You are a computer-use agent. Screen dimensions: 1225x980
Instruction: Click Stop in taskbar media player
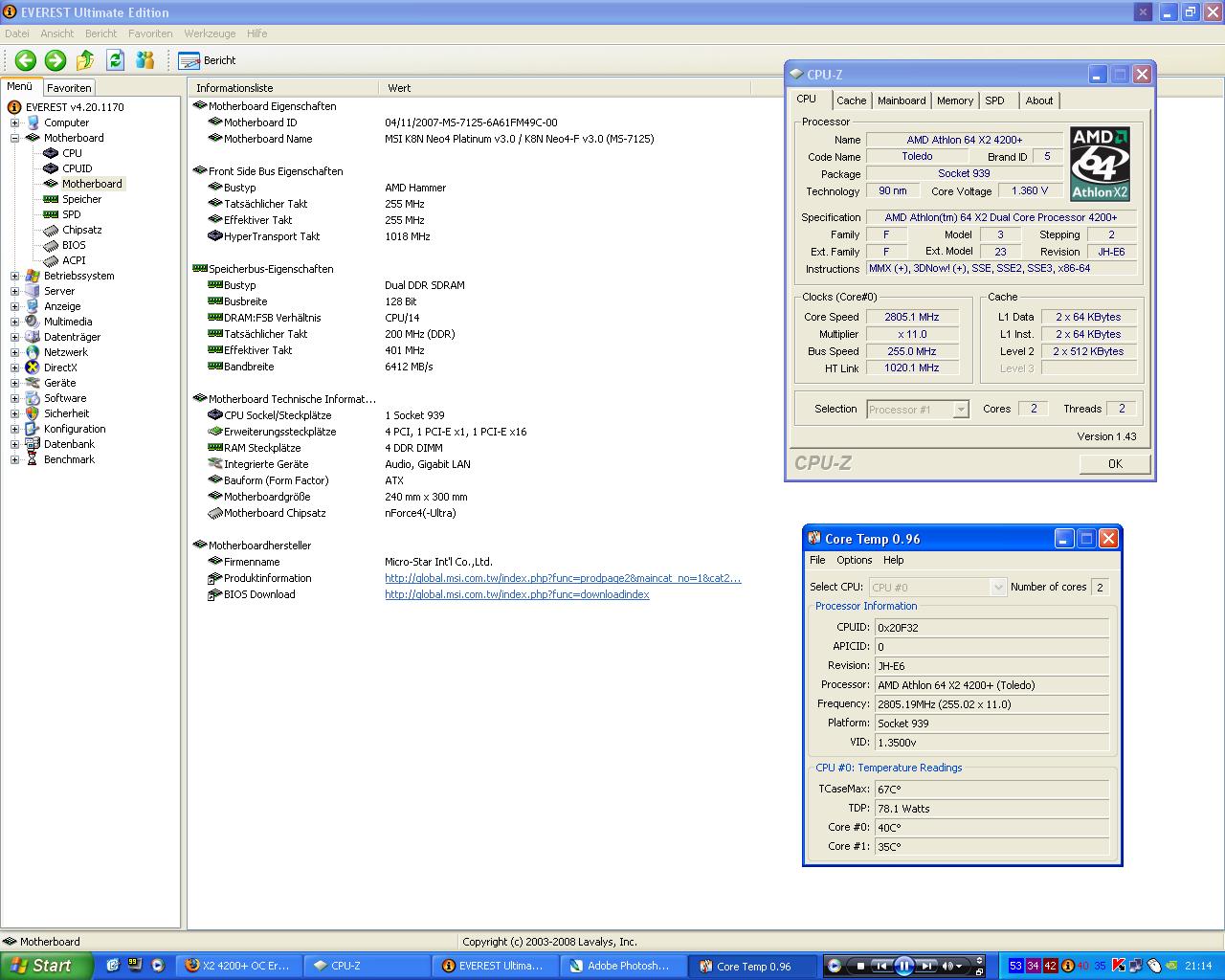(x=861, y=966)
